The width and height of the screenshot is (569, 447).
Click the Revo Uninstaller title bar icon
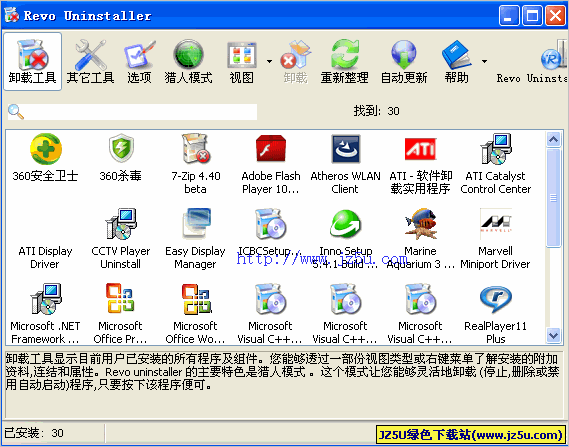[x=12, y=16]
